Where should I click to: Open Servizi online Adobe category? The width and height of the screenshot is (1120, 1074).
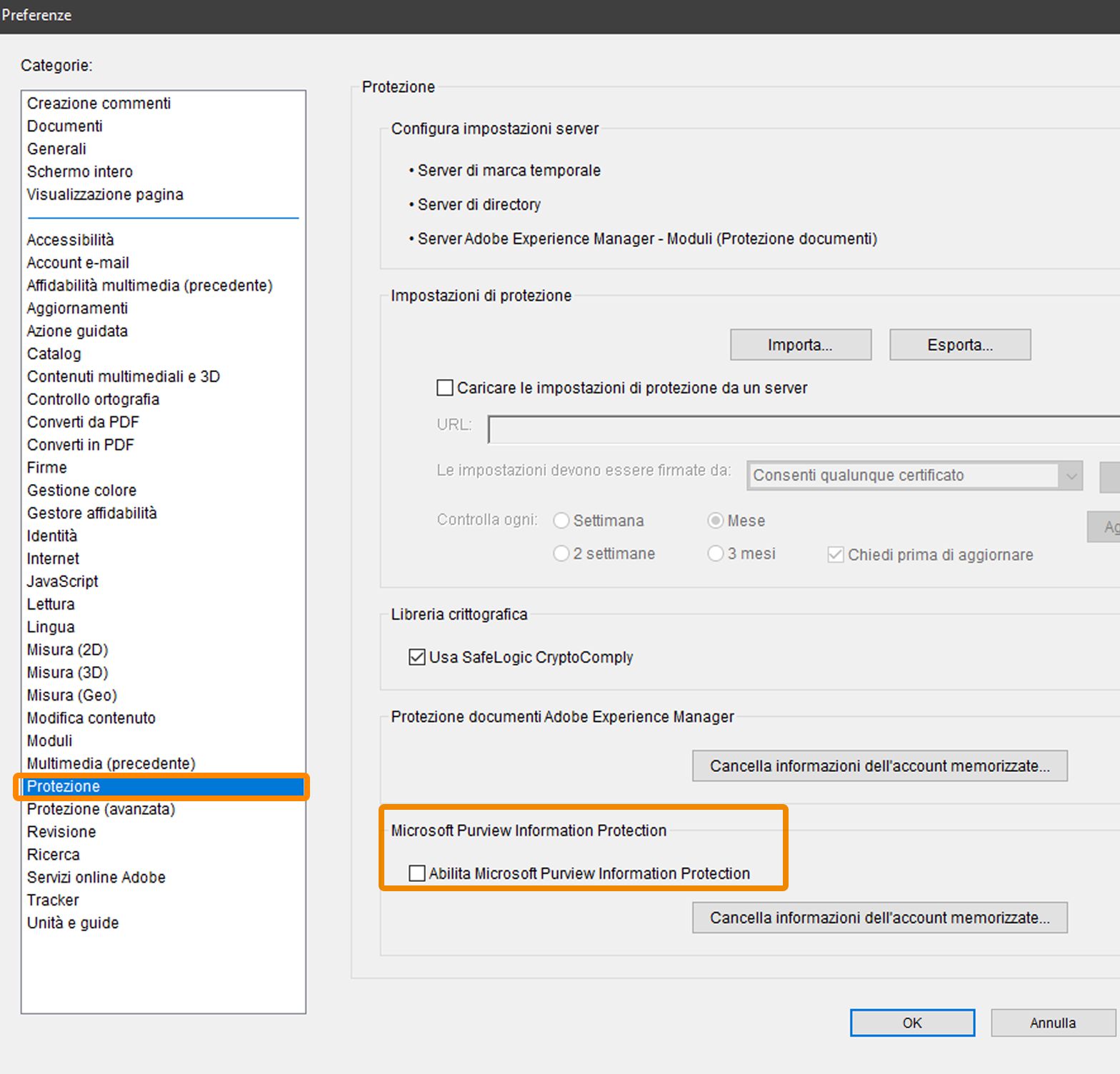point(96,878)
